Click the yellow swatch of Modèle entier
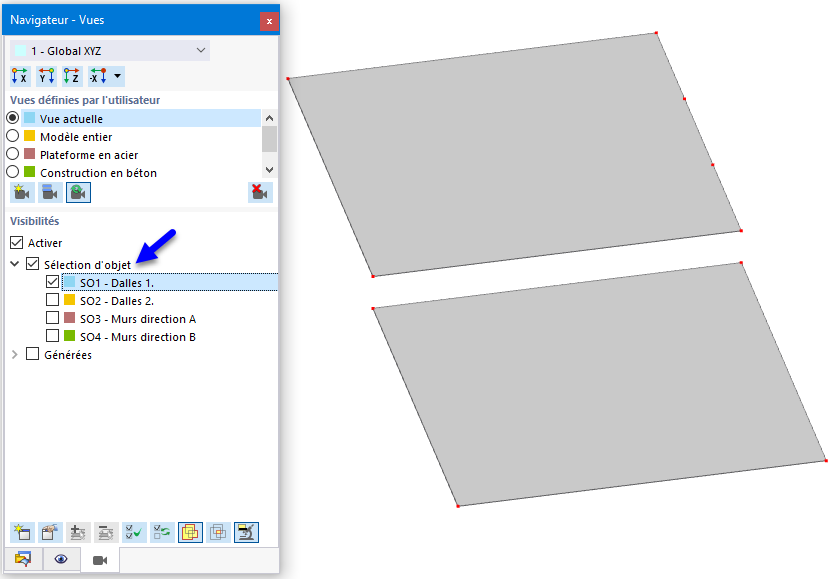The width and height of the screenshot is (834, 579). pyautogui.click(x=30, y=136)
